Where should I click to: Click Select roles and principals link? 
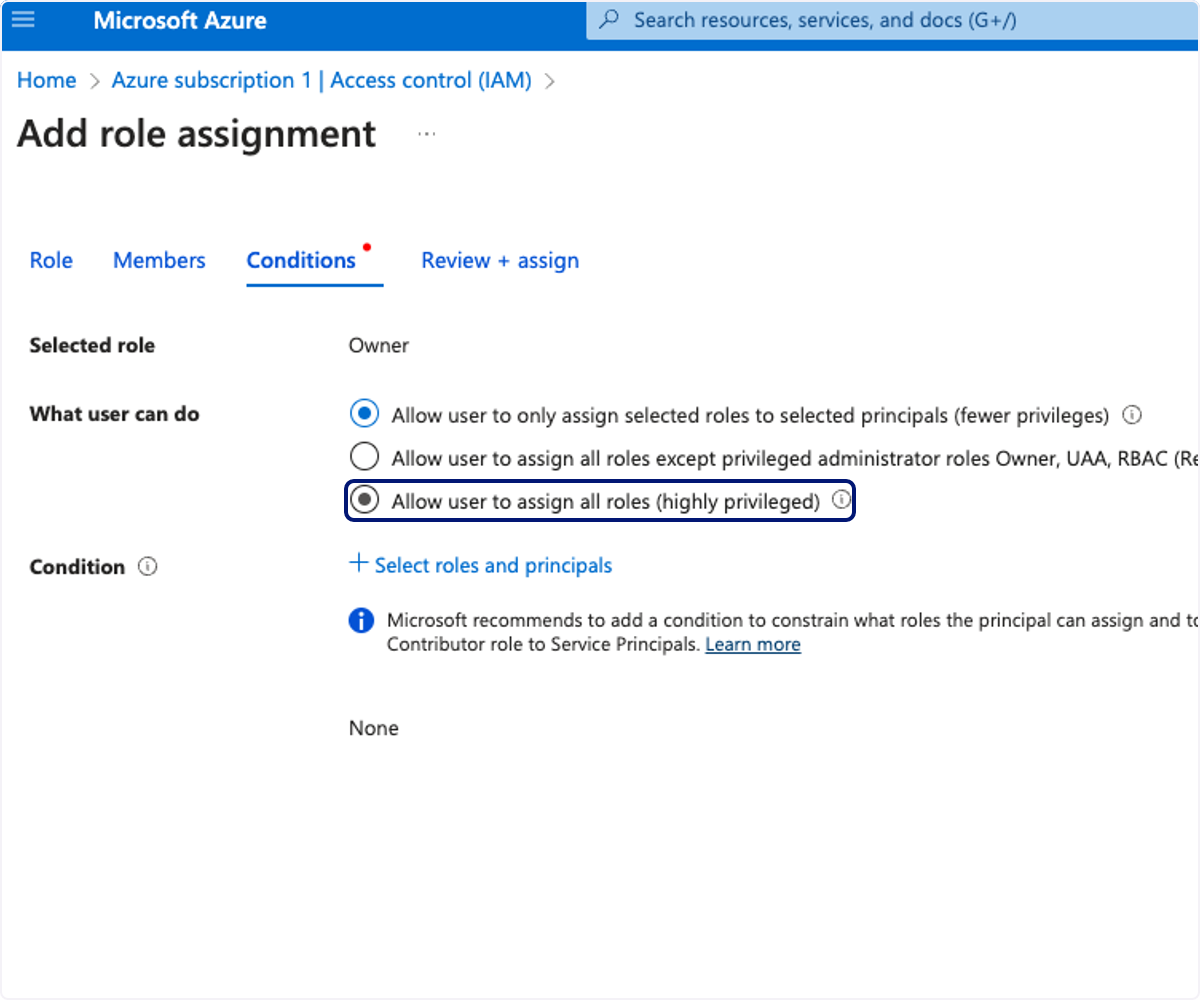tap(493, 565)
